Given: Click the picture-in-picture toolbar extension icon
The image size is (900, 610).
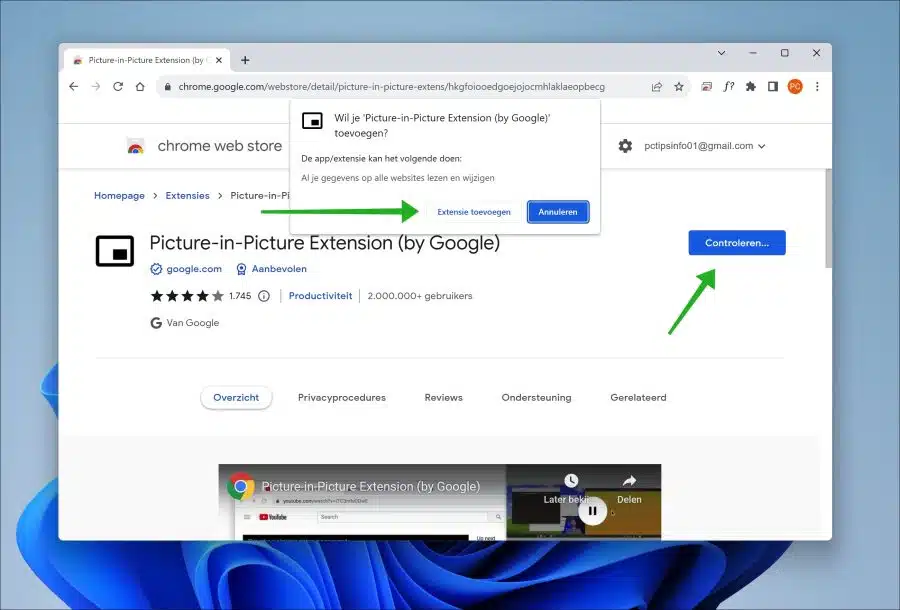Looking at the screenshot, I should [707, 87].
